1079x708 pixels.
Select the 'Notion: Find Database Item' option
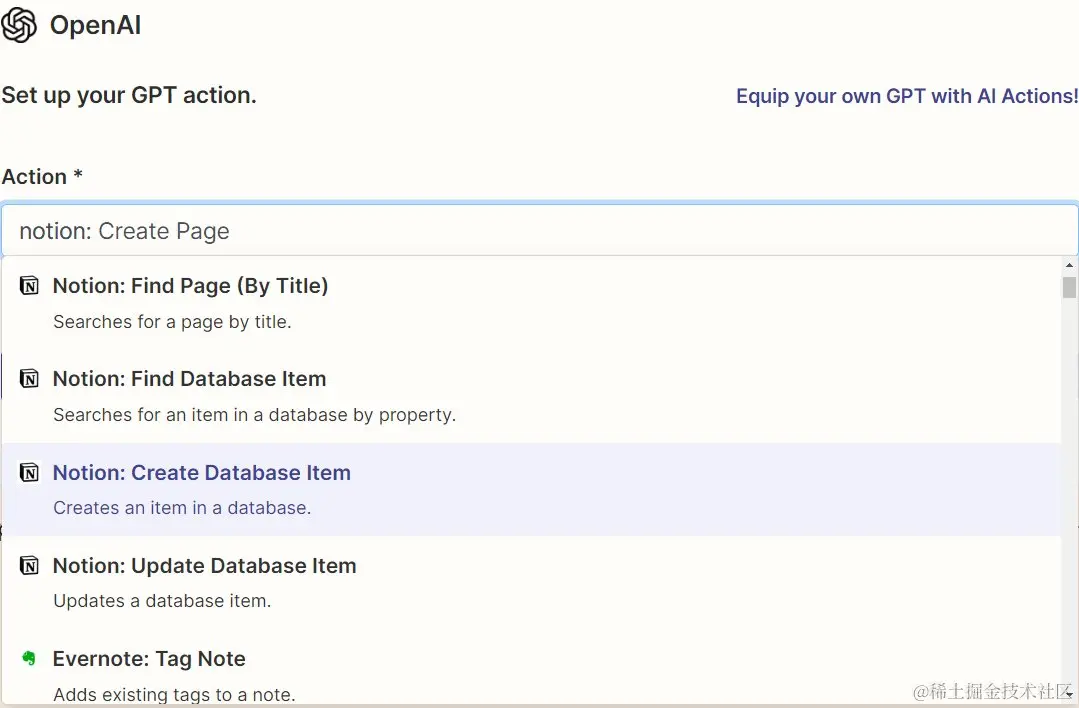(x=531, y=396)
